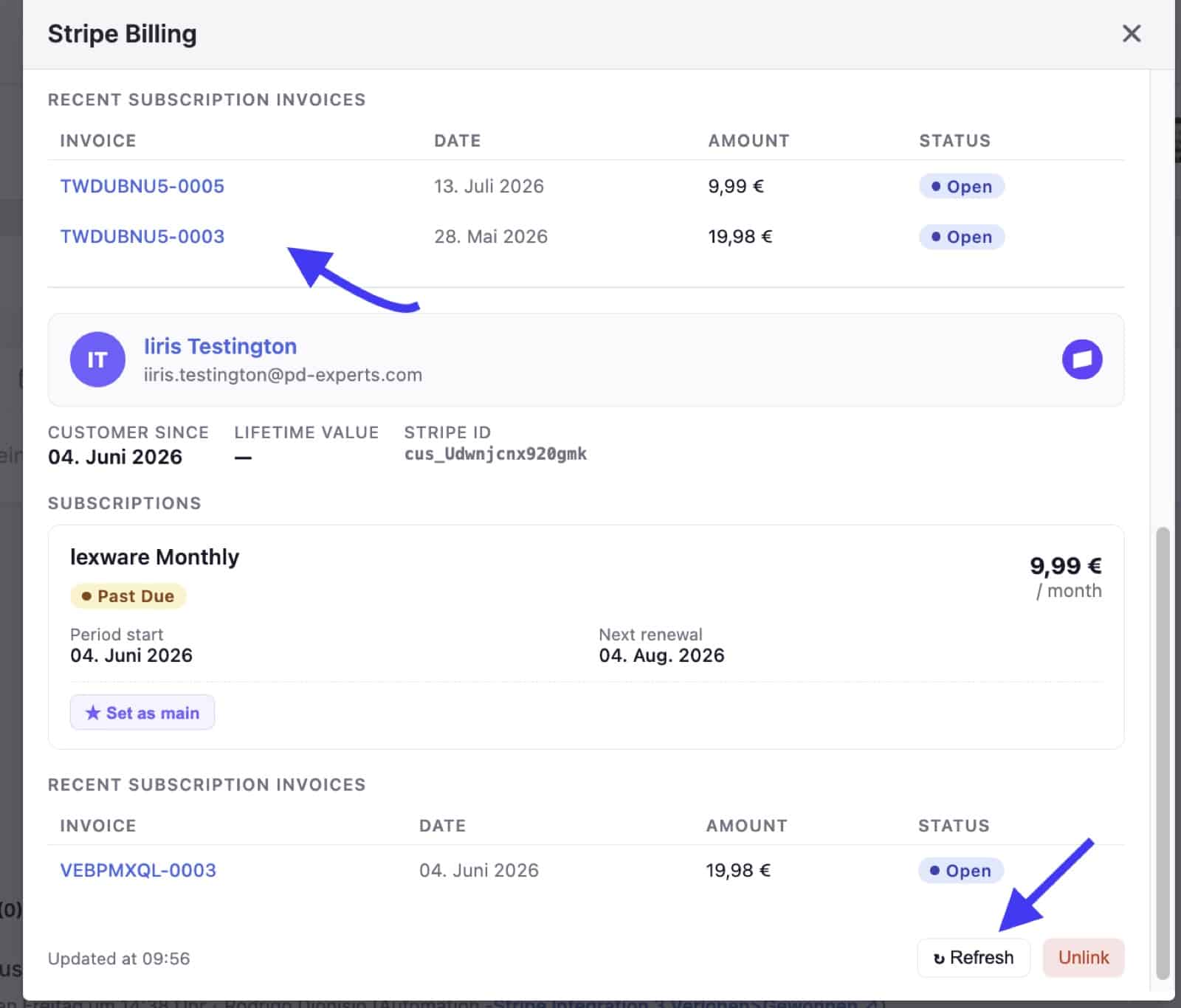Click the 9,99 € amount of TWDUBNU5-0005

click(736, 186)
